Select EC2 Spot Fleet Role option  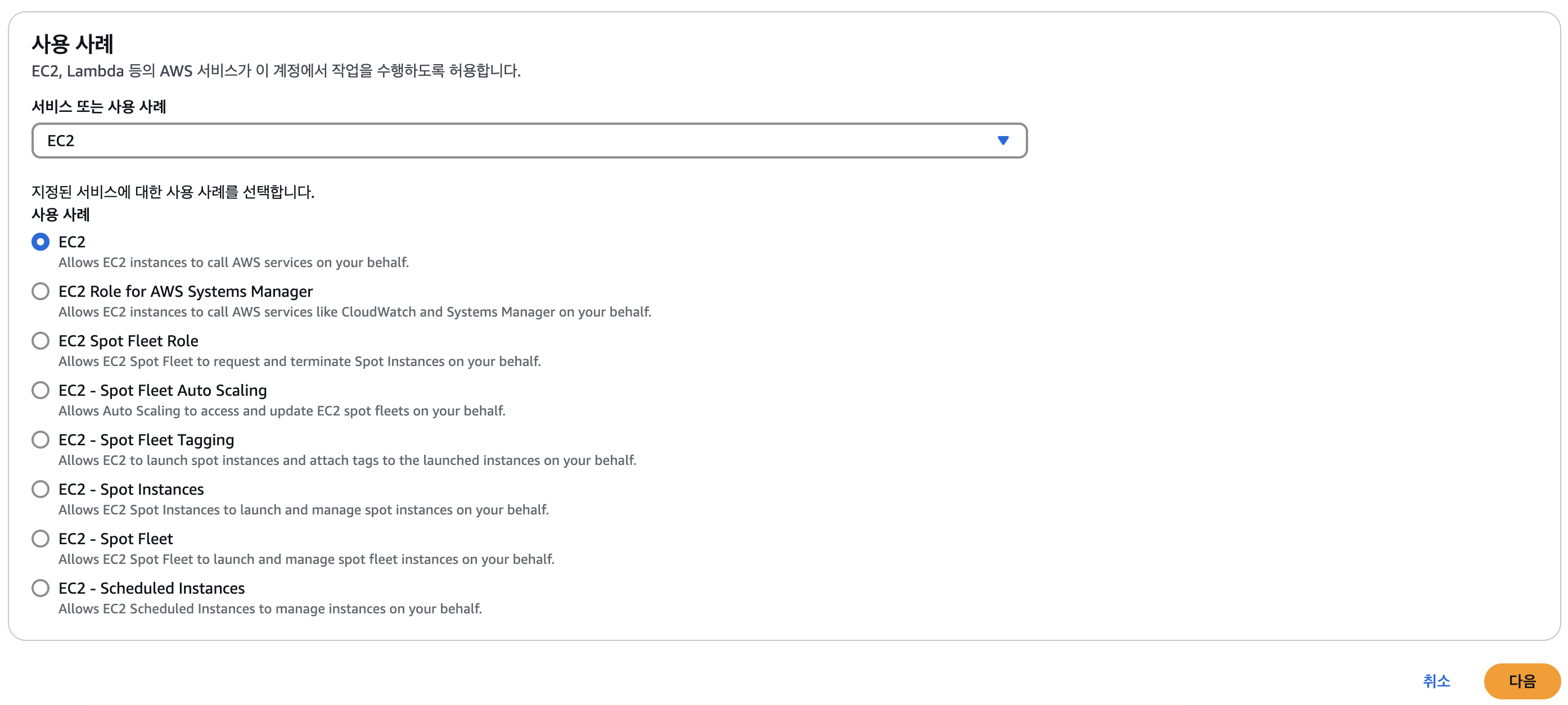point(40,341)
